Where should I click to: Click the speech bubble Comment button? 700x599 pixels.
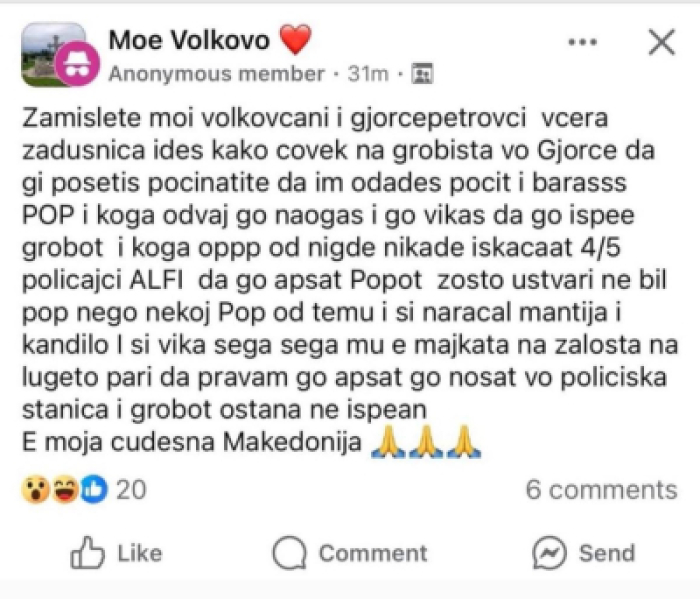pyautogui.click(x=348, y=553)
